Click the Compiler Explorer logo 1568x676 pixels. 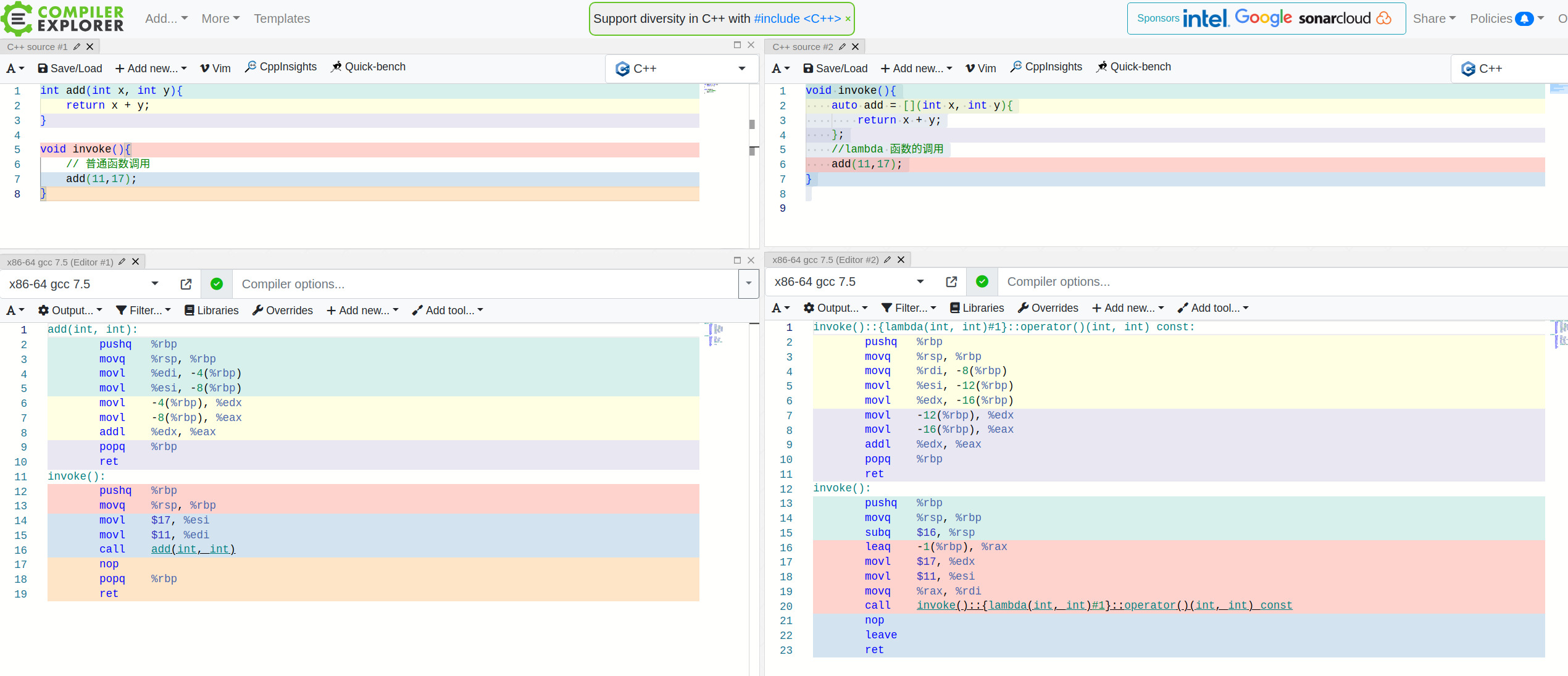click(62, 19)
